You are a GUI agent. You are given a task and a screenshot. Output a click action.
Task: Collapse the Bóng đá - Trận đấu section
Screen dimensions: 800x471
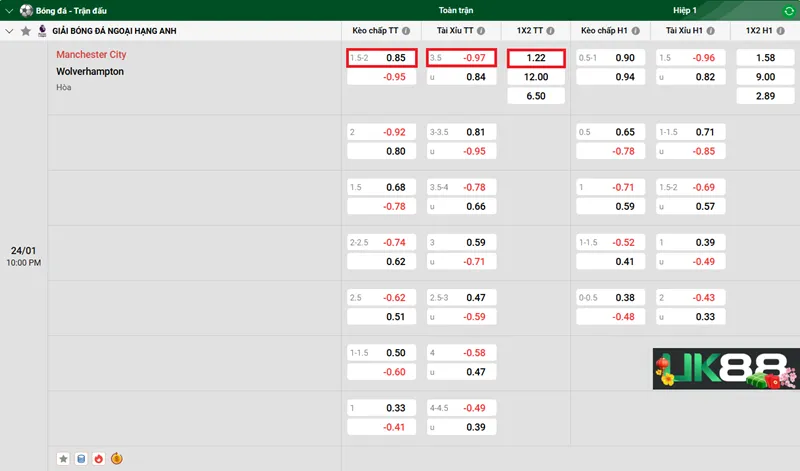point(9,10)
